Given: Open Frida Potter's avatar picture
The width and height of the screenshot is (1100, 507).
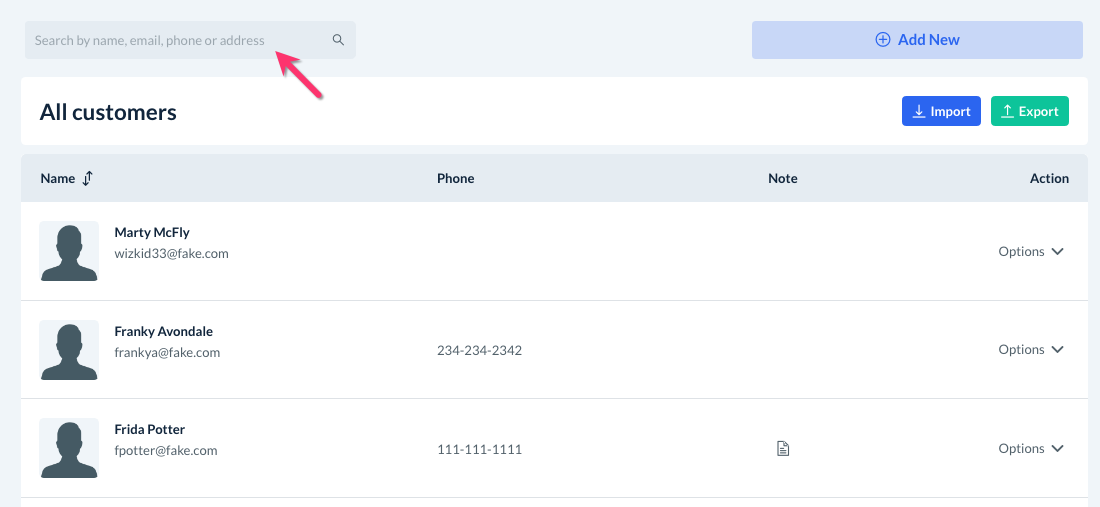Looking at the screenshot, I should coord(69,448).
